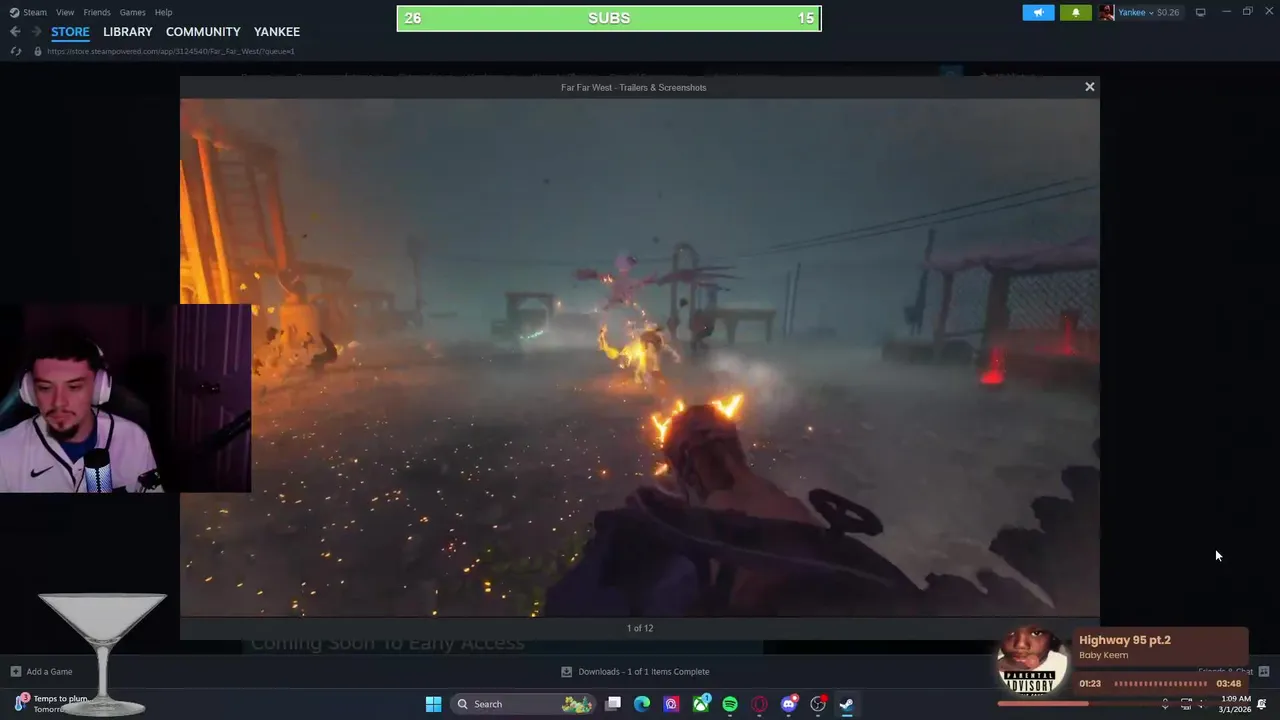Open Task View on the taskbar

point(613,704)
